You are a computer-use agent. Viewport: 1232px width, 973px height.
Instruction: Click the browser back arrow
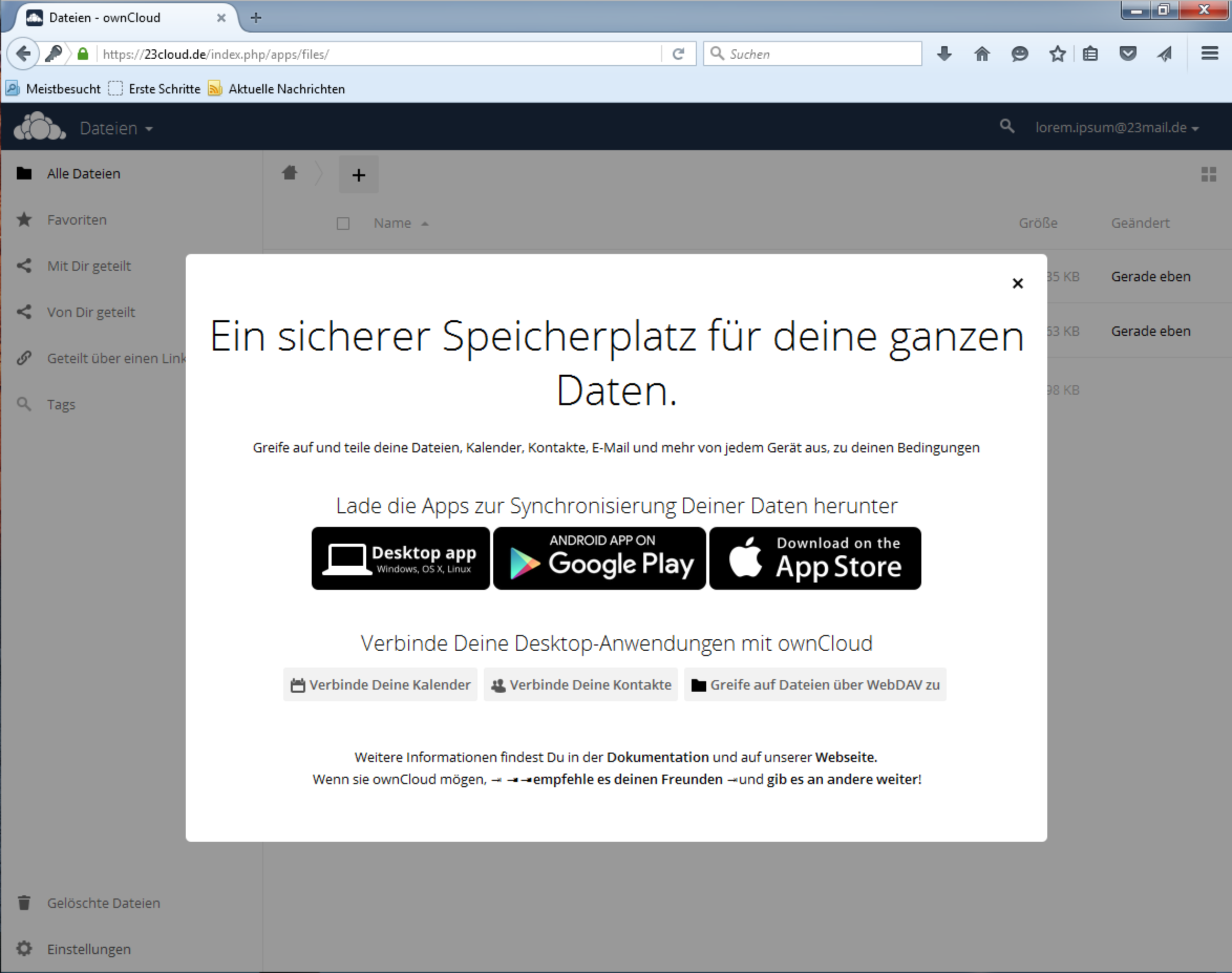[23, 54]
